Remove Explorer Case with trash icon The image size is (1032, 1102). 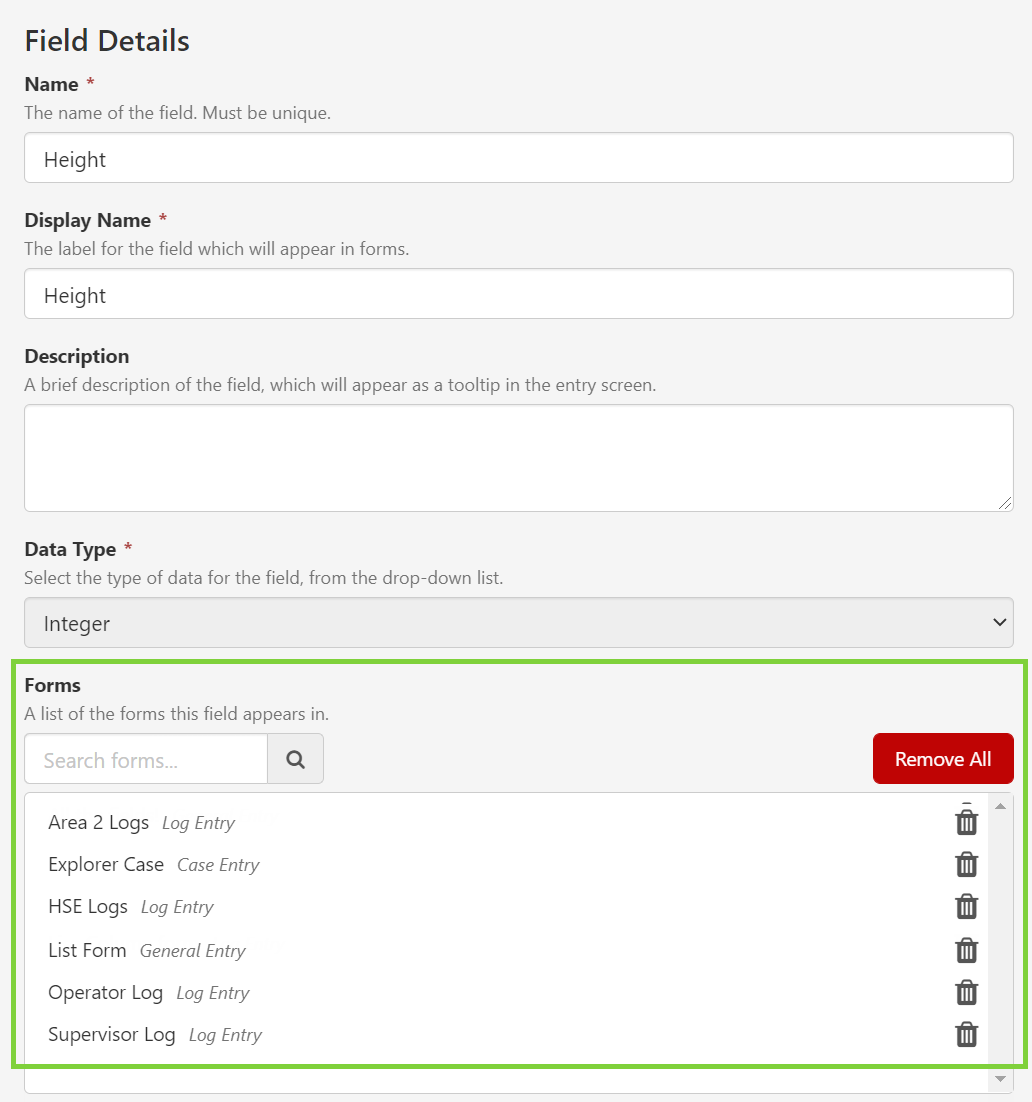point(966,865)
